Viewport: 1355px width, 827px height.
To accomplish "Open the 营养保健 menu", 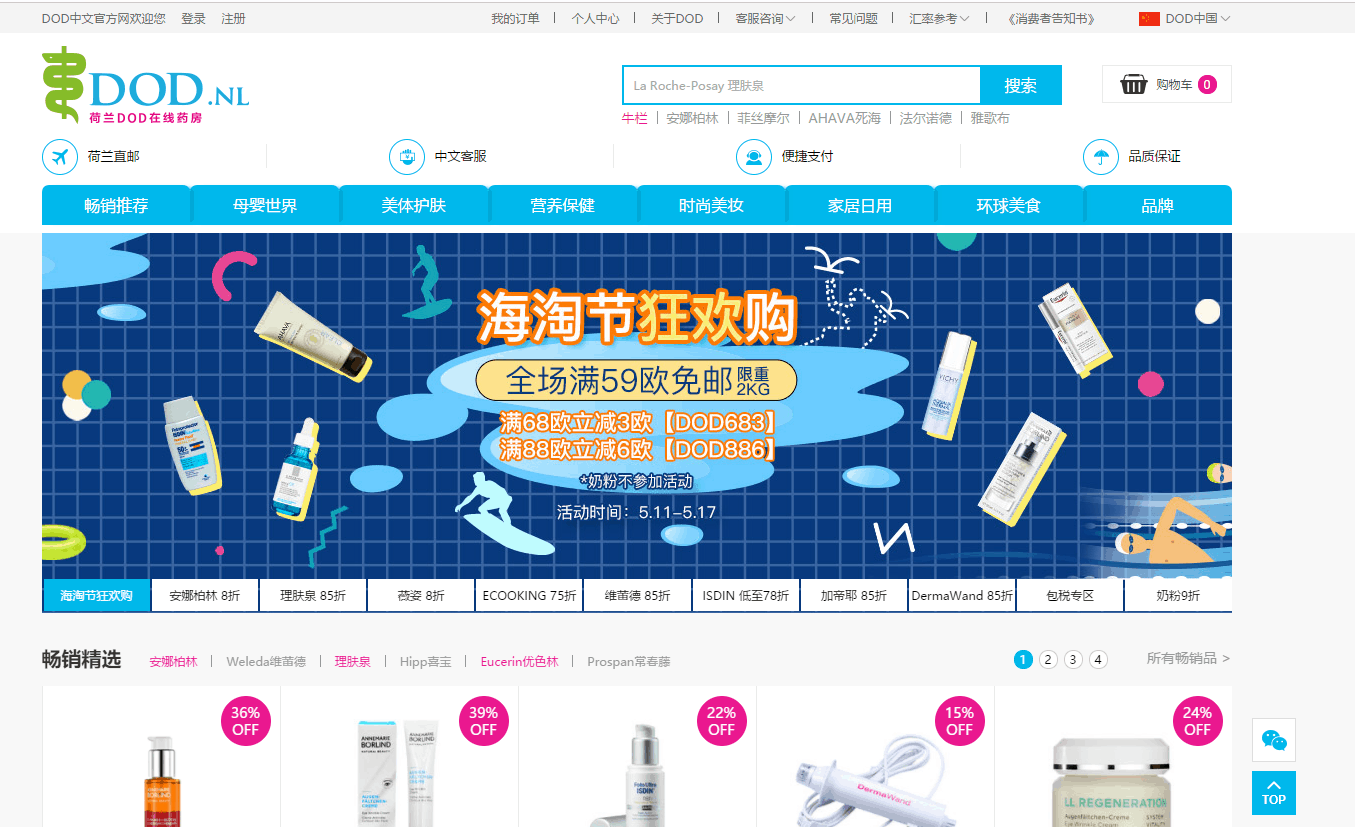I will [x=563, y=206].
